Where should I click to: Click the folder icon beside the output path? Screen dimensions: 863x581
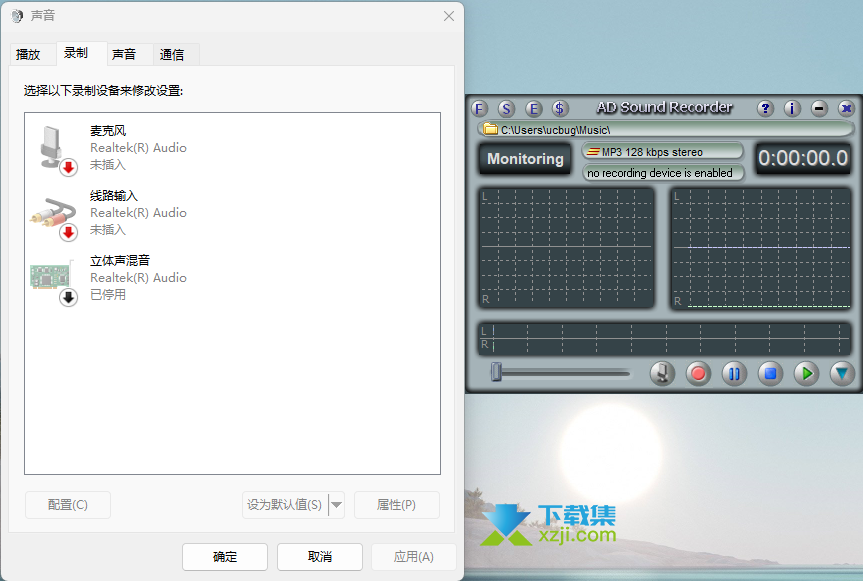pos(490,129)
